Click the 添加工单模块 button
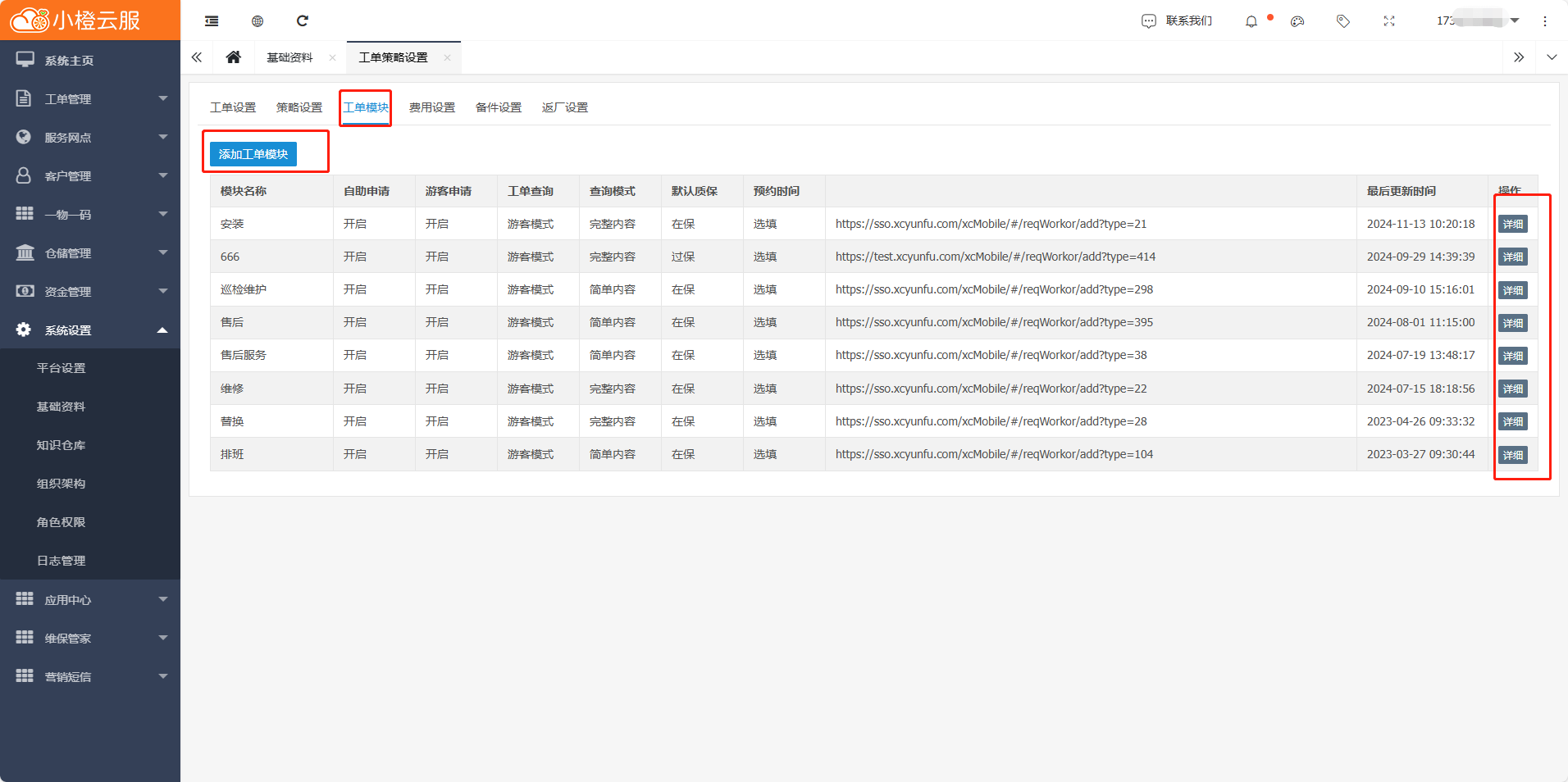 (x=253, y=154)
